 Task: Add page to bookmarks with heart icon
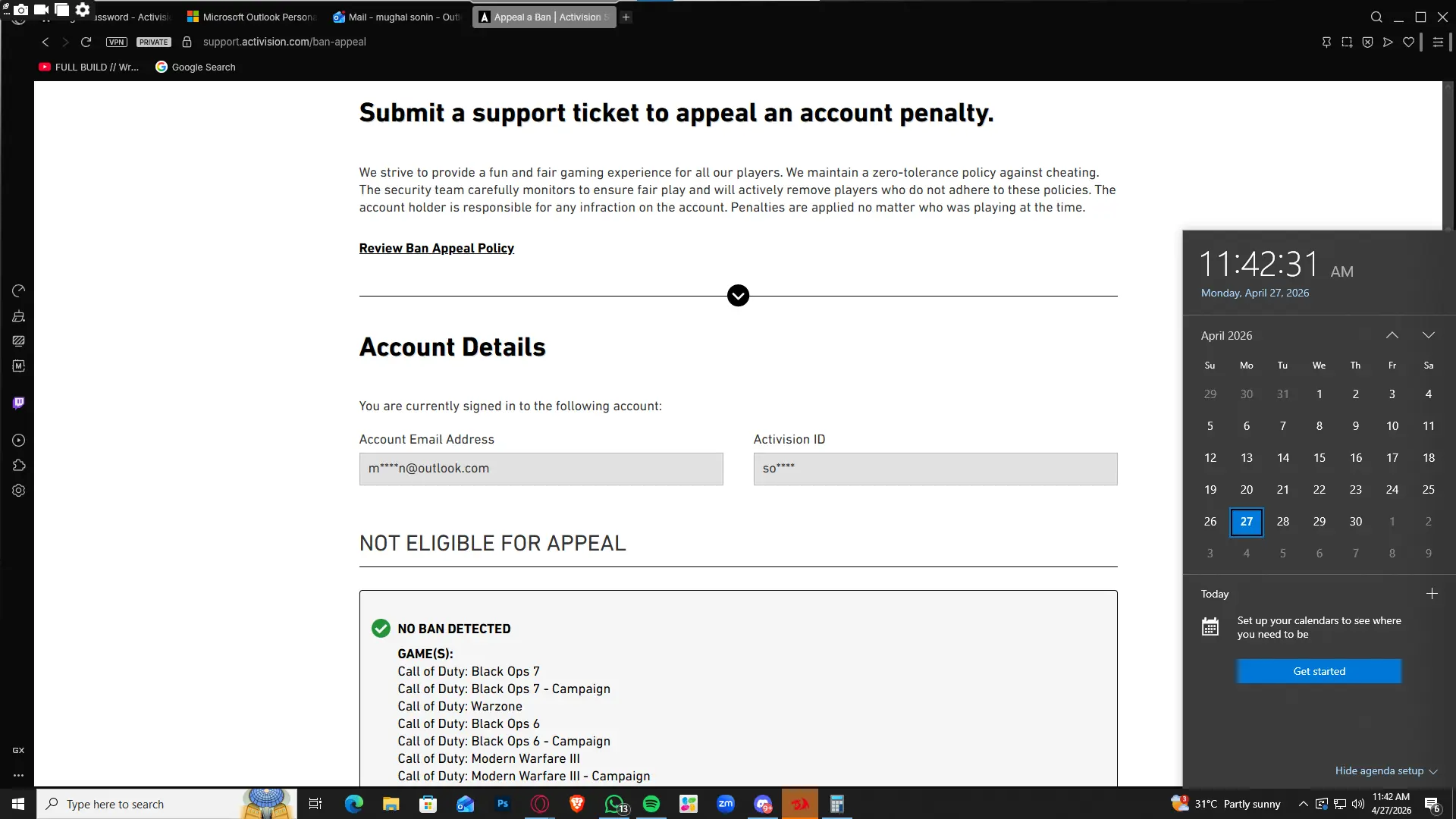pyautogui.click(x=1408, y=42)
